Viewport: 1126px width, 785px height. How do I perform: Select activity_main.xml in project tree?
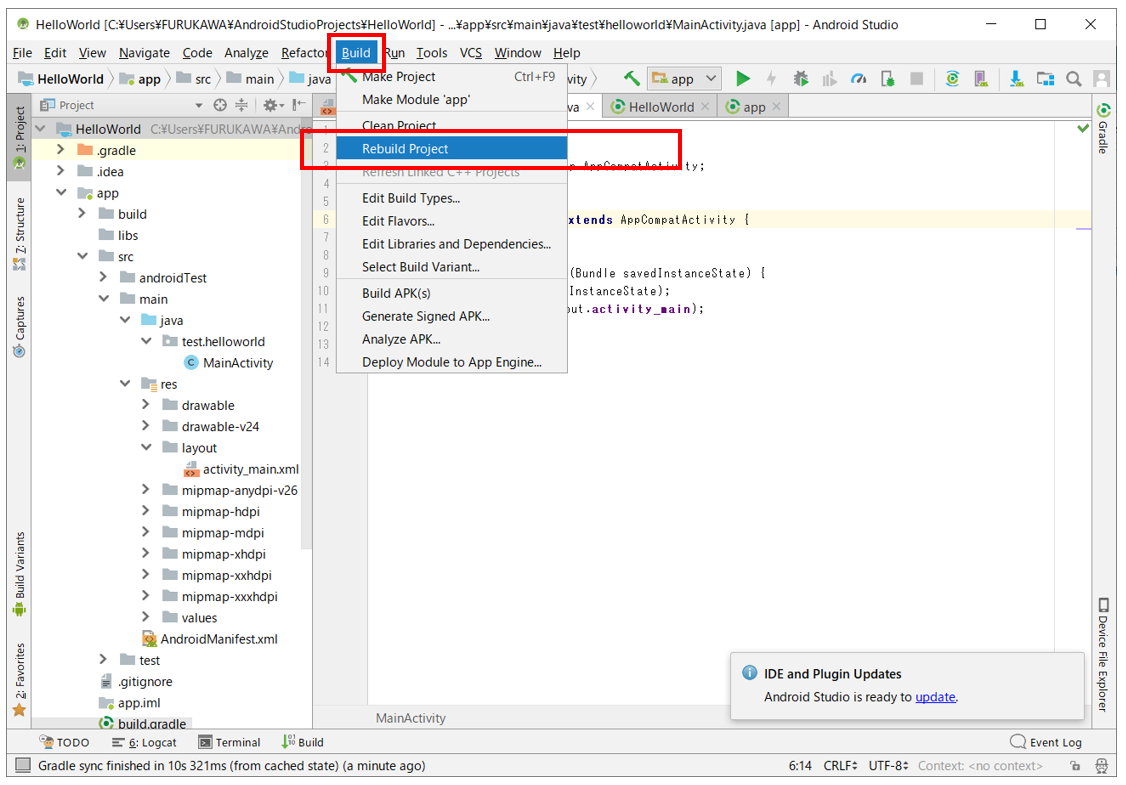point(241,469)
